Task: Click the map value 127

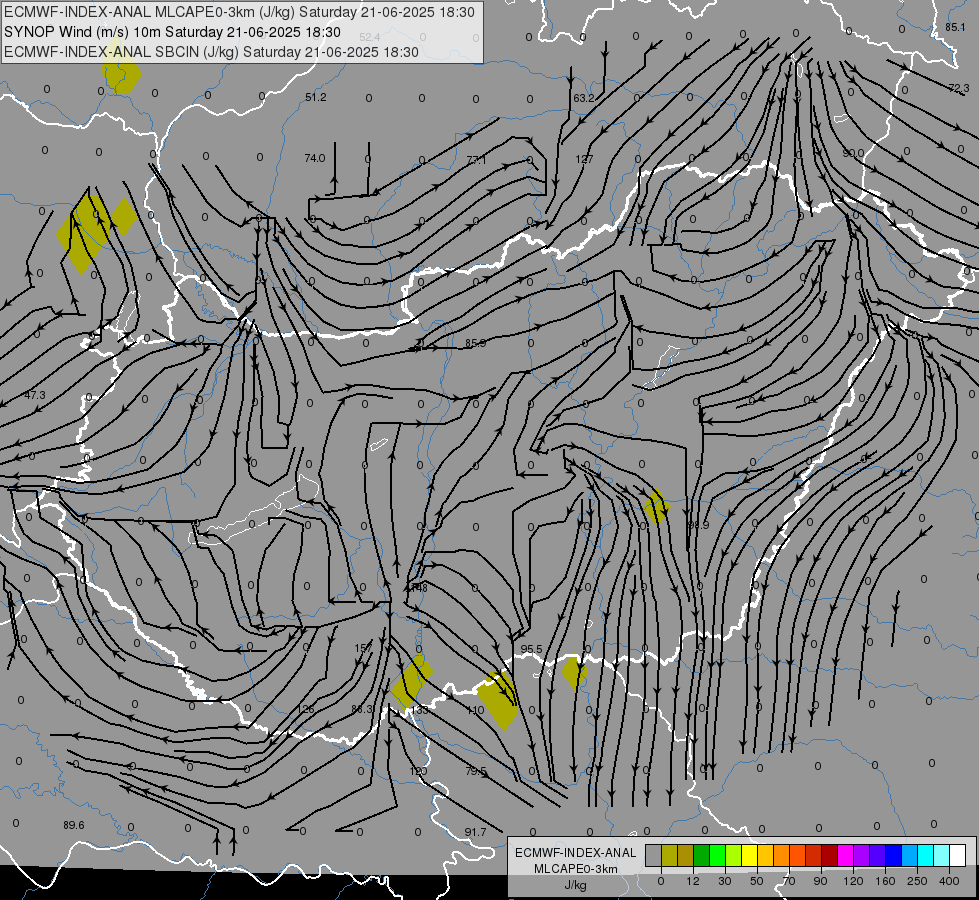Action: click(584, 159)
